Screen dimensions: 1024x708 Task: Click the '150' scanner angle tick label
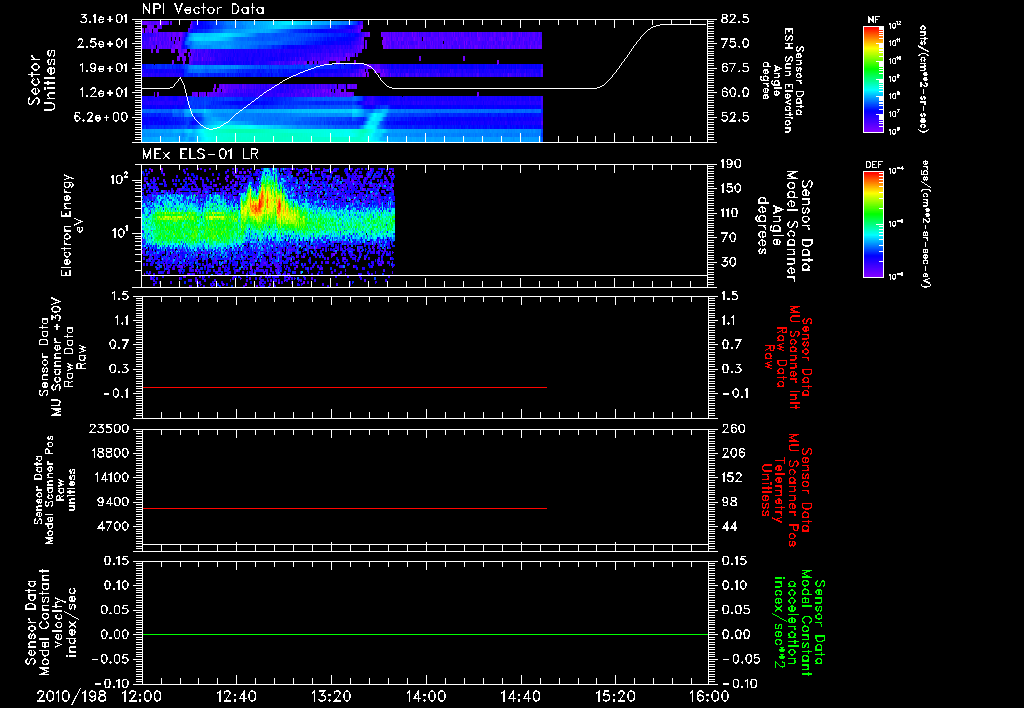click(732, 189)
